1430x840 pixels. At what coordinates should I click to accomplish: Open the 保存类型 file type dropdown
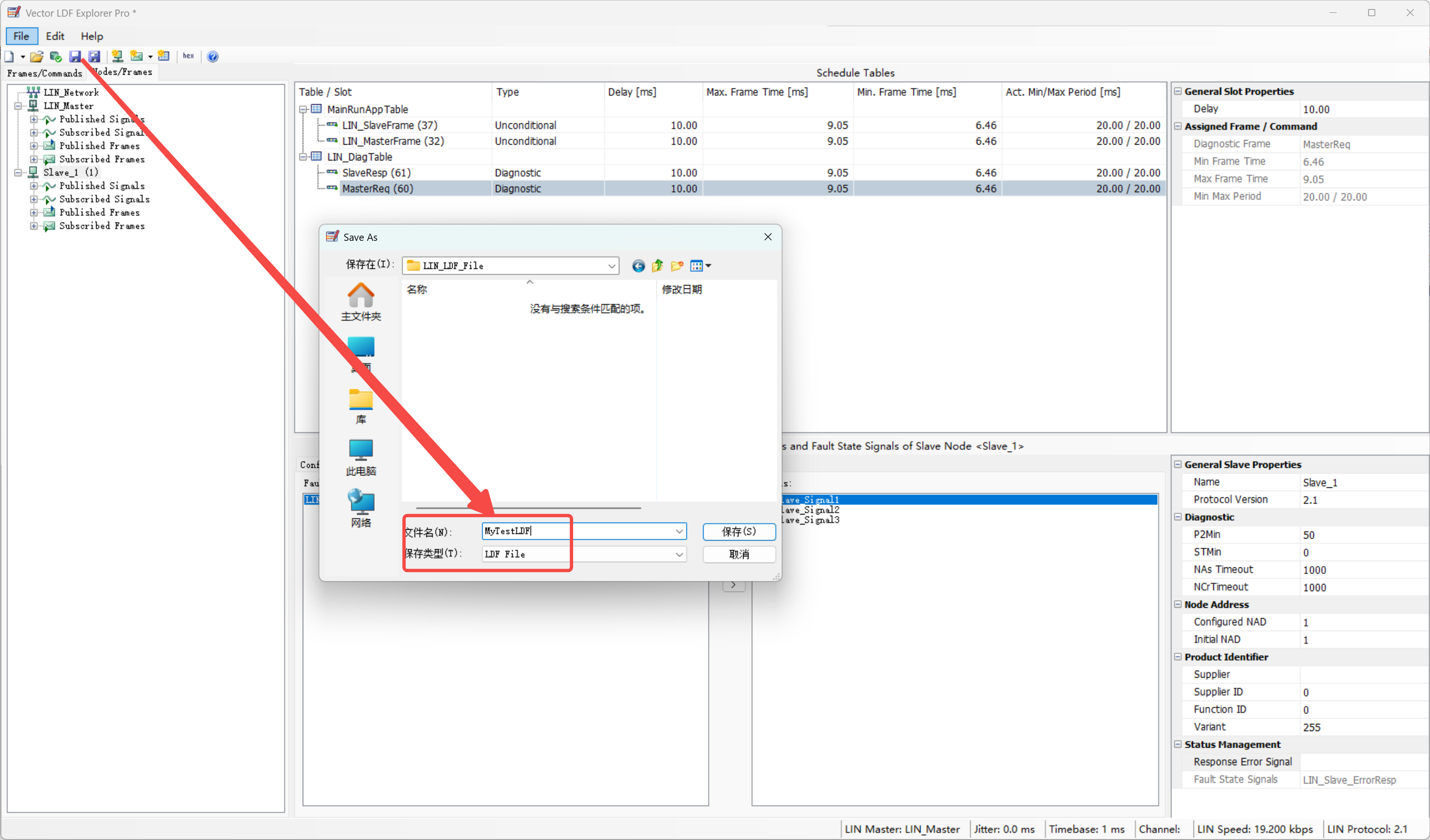(679, 554)
